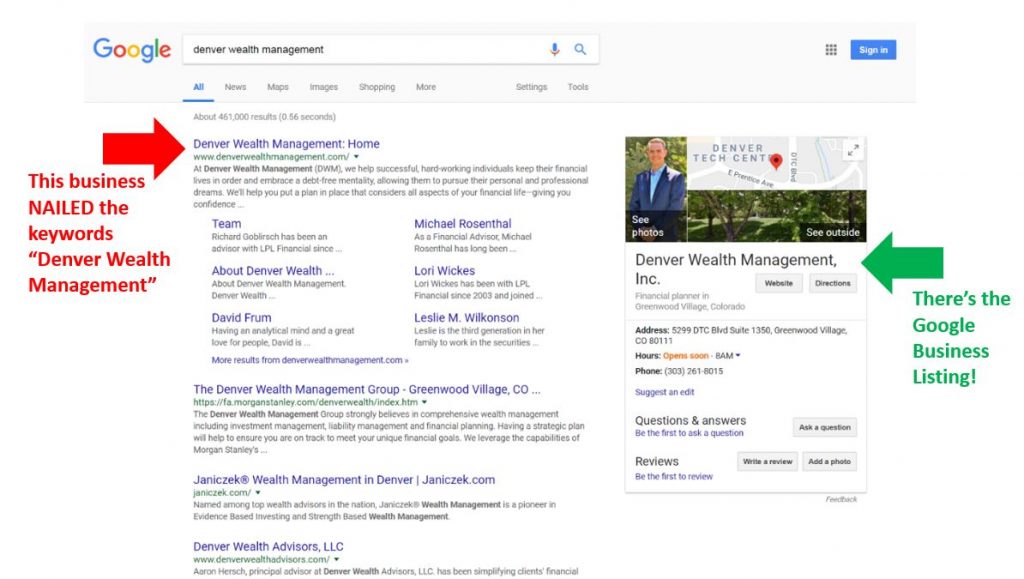Open the search Settings dropdown
This screenshot has width=1024, height=579.
(x=531, y=87)
